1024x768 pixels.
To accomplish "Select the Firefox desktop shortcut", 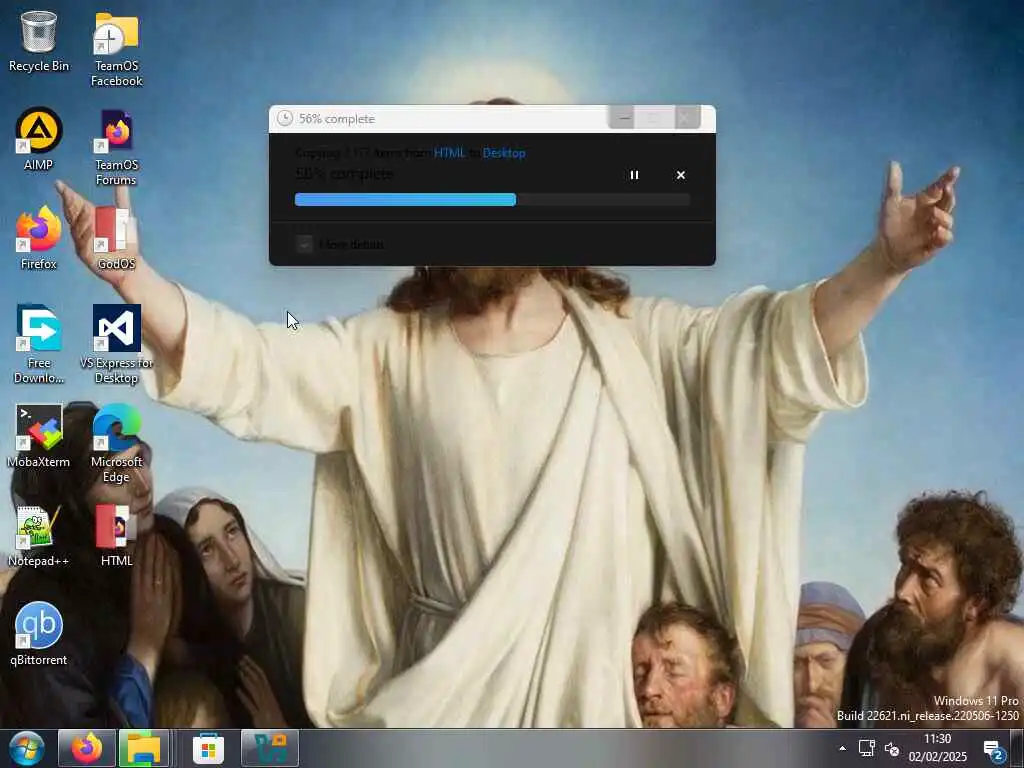I will coord(39,238).
